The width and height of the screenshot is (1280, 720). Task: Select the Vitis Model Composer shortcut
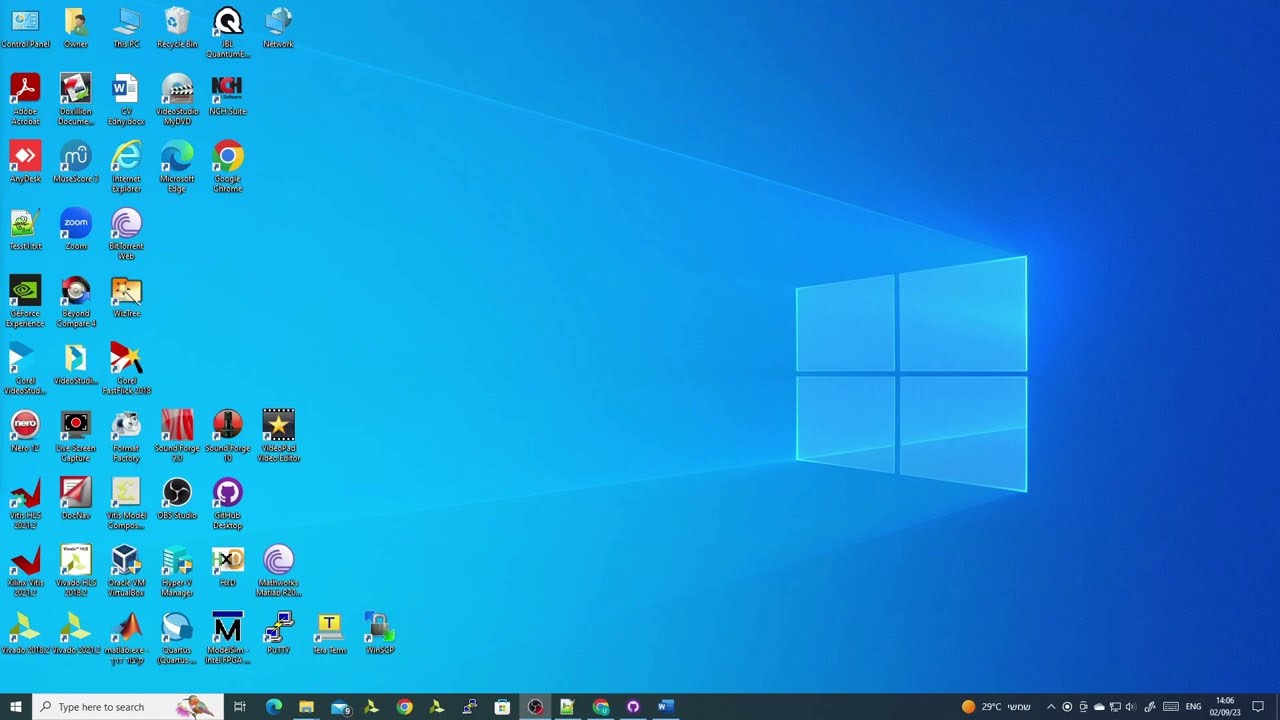(126, 503)
